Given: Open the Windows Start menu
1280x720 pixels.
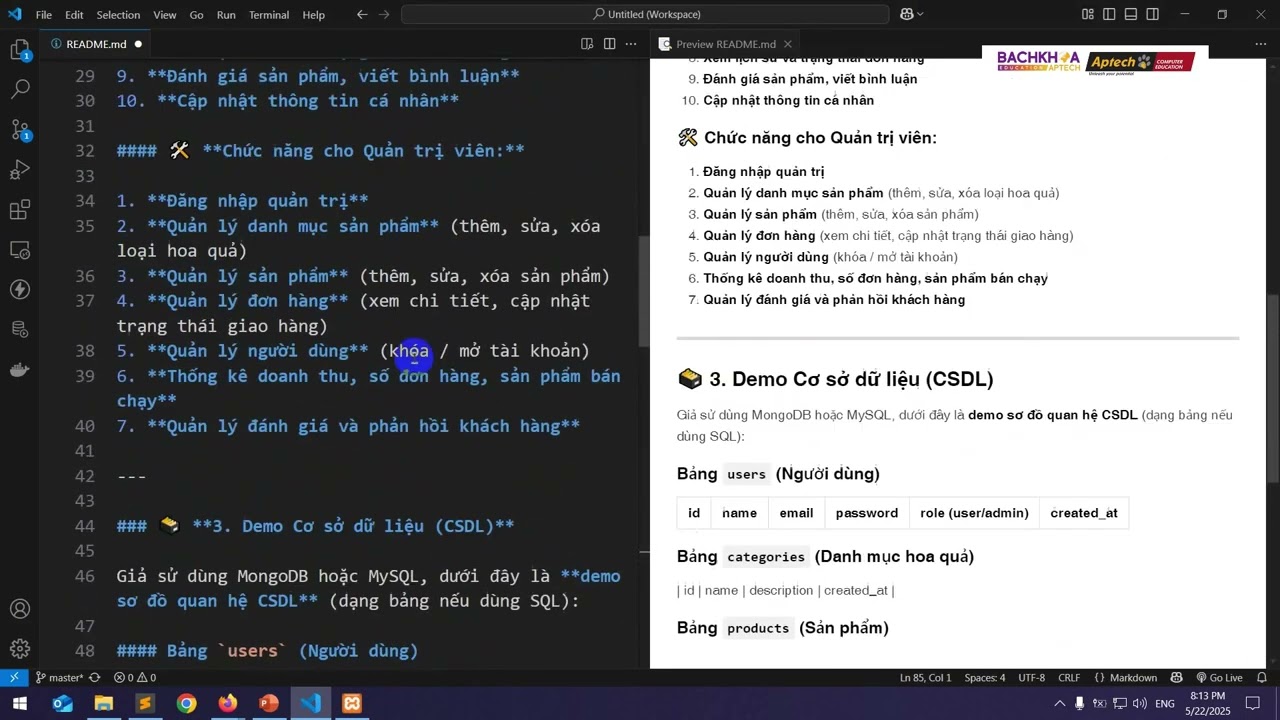Looking at the screenshot, I should click(19, 704).
